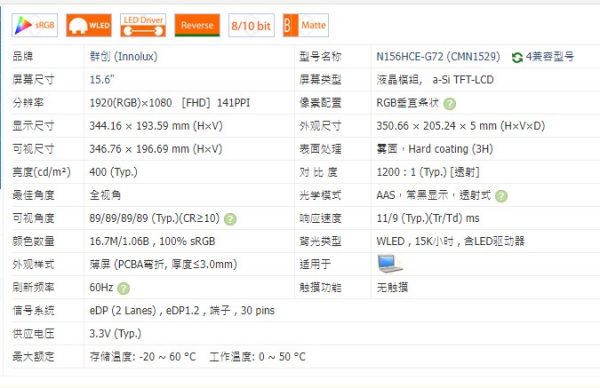Click the green refresh icon by compatible models
This screenshot has height=388, width=600.
click(x=517, y=57)
